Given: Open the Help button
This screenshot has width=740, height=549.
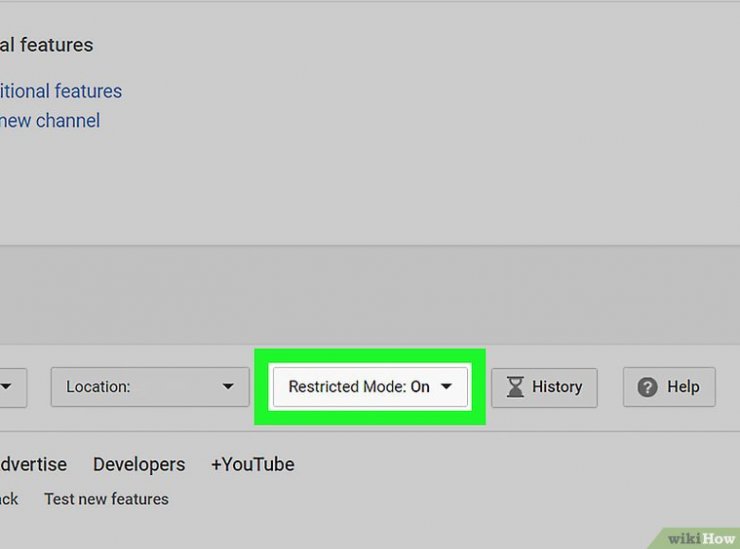Looking at the screenshot, I should [x=669, y=387].
